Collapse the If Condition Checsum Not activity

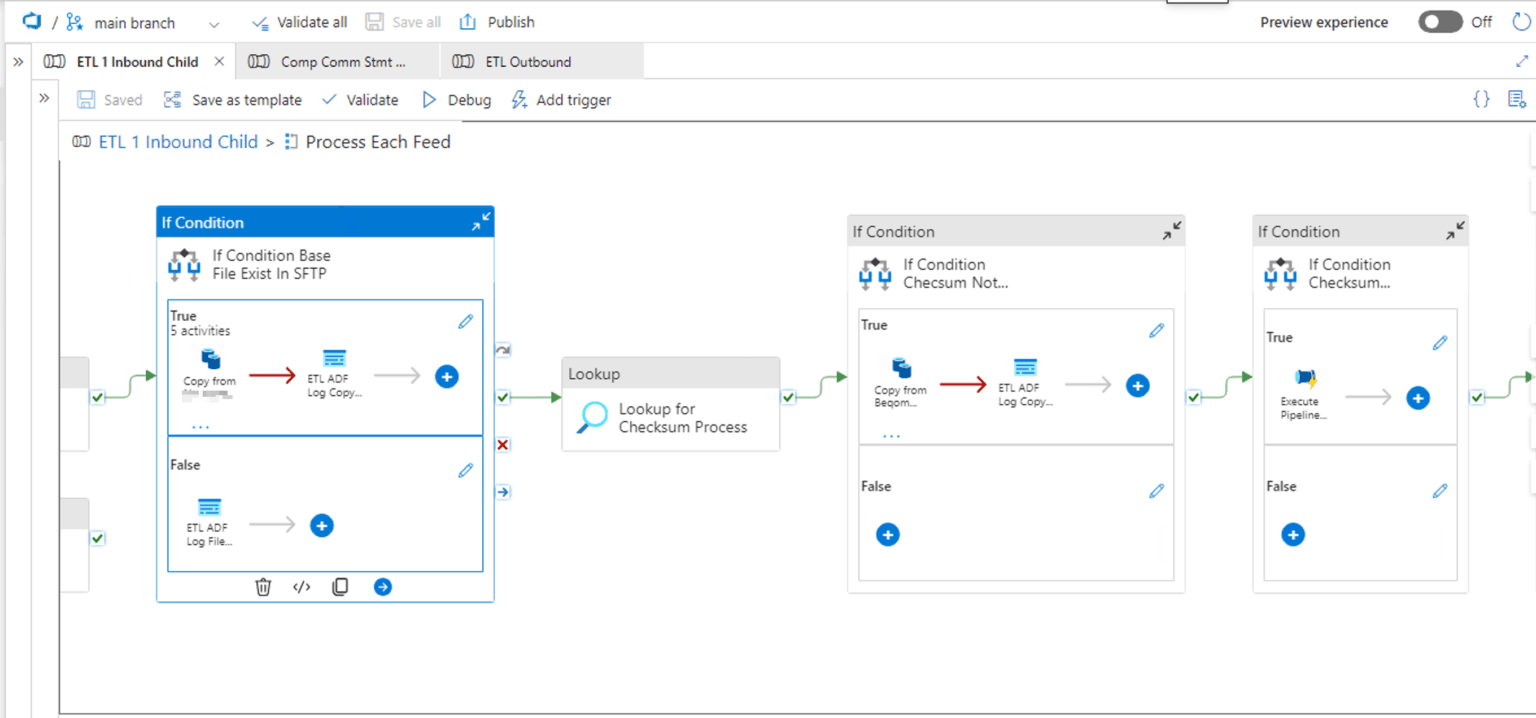pyautogui.click(x=1170, y=231)
